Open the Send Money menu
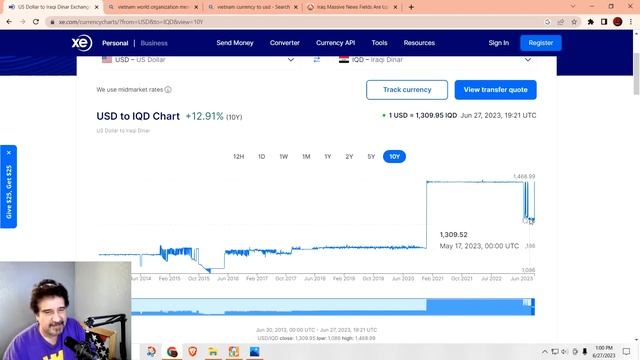 (x=235, y=43)
